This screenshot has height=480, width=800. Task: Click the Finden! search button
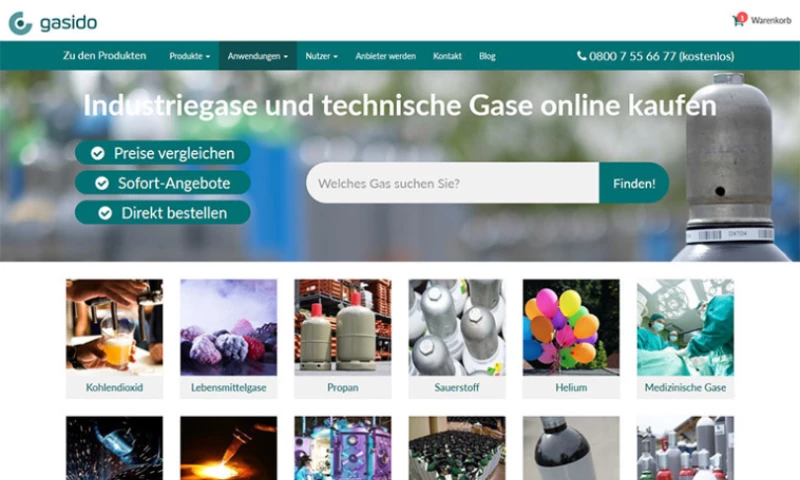634,183
